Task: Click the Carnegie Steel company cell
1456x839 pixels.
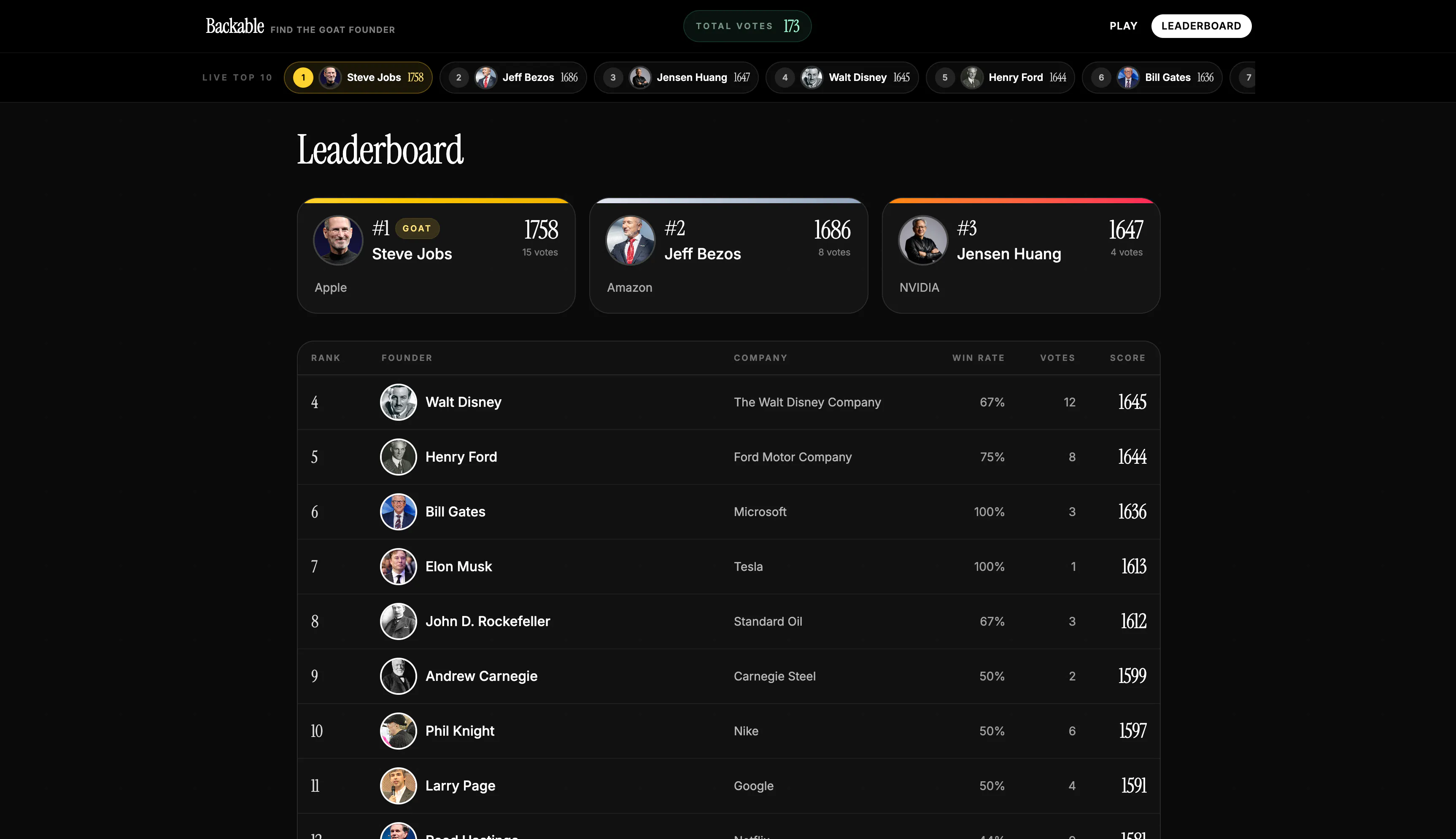Action: (x=775, y=676)
